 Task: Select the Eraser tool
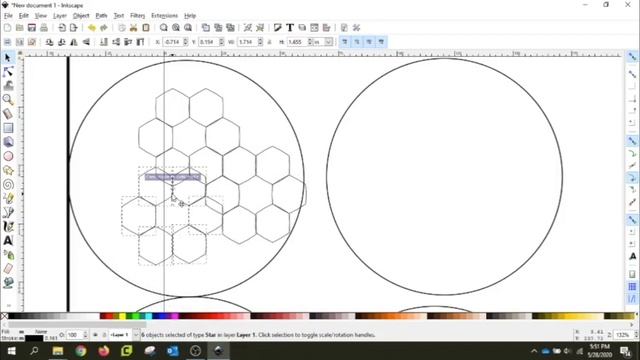pos(8,269)
